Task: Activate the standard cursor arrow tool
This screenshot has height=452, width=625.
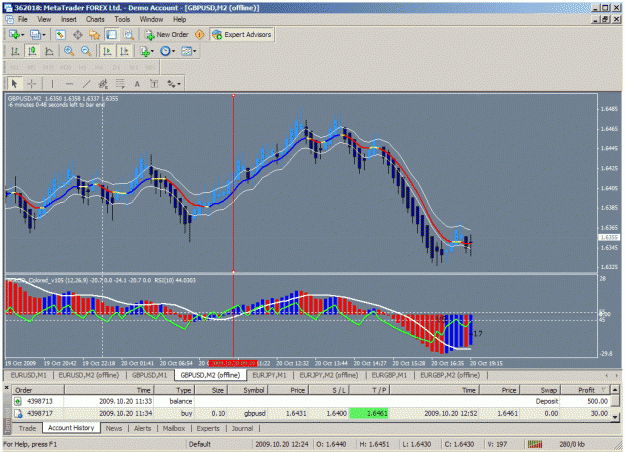Action: click(x=15, y=84)
